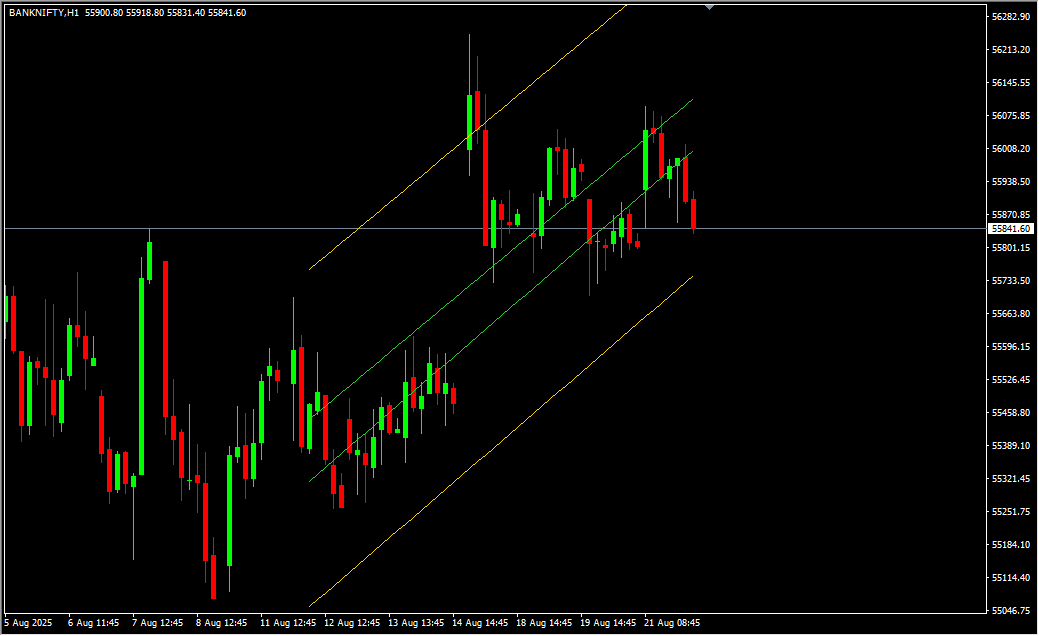Click the gap-up green candle near 14 Aug

click(470, 121)
